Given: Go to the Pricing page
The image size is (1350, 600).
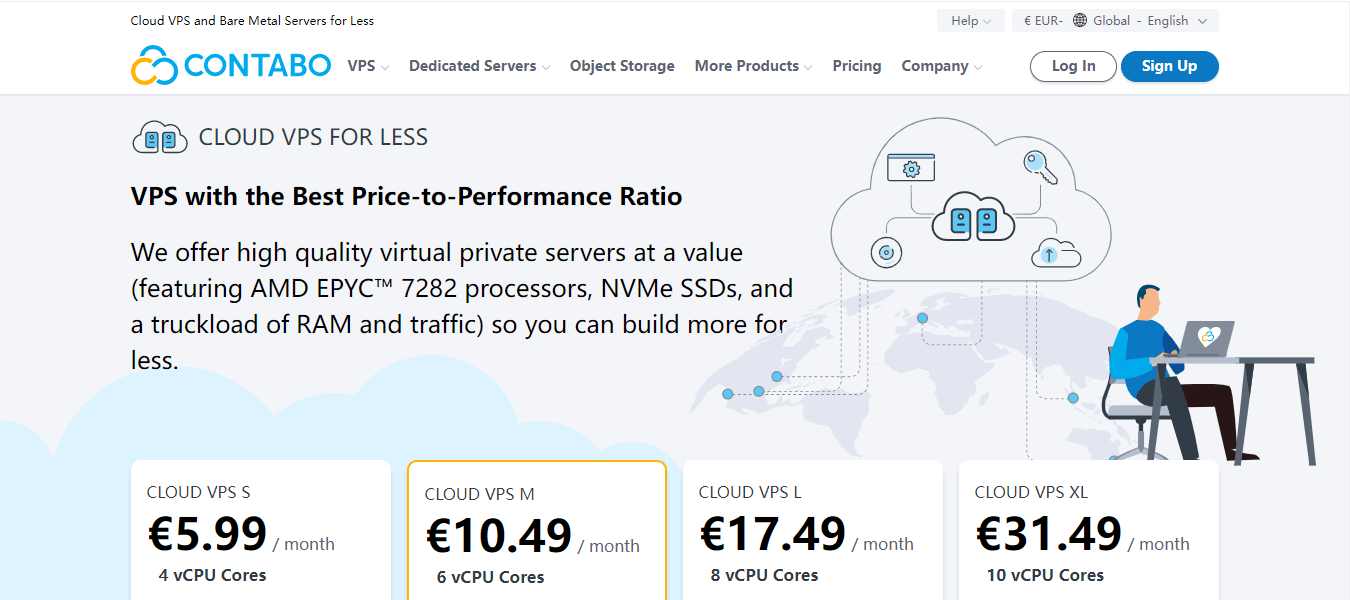Looking at the screenshot, I should pyautogui.click(x=857, y=66).
